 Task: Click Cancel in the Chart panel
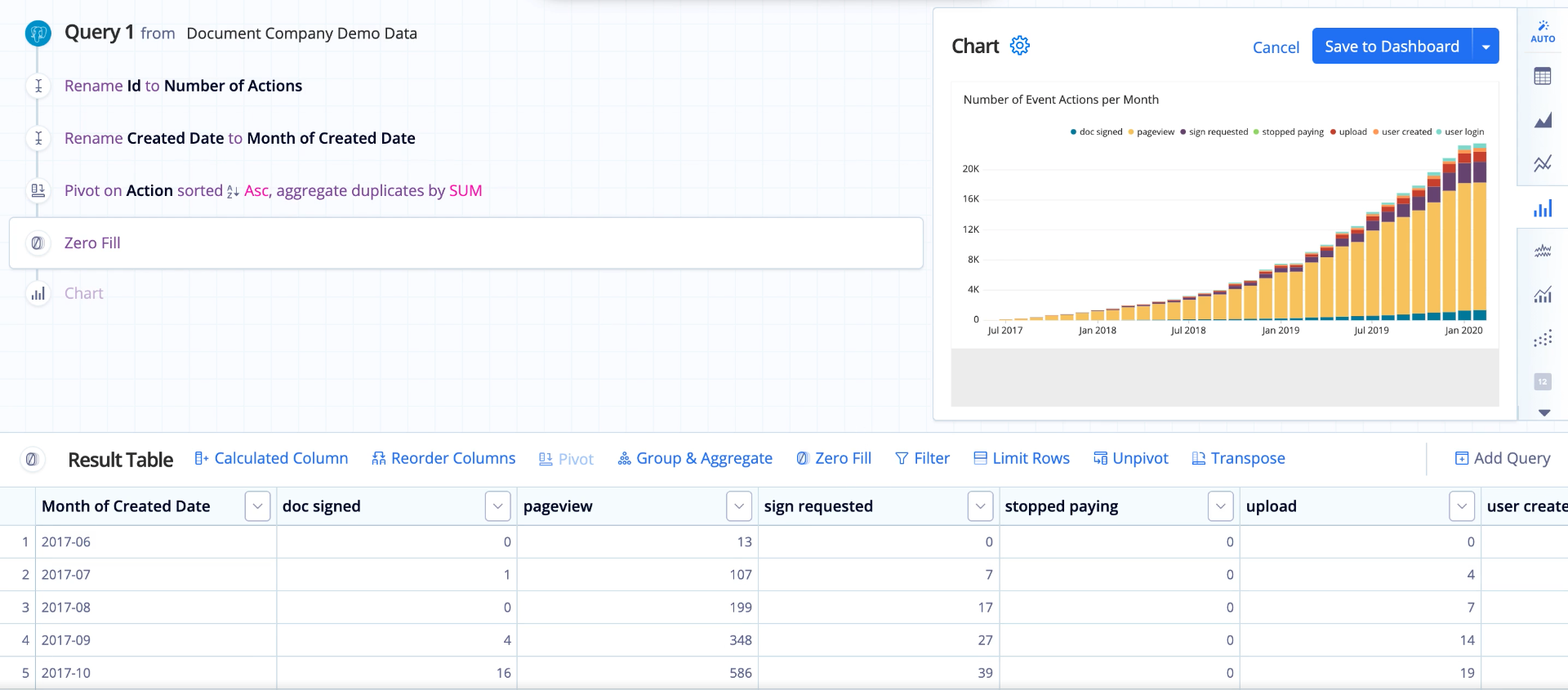1276,47
